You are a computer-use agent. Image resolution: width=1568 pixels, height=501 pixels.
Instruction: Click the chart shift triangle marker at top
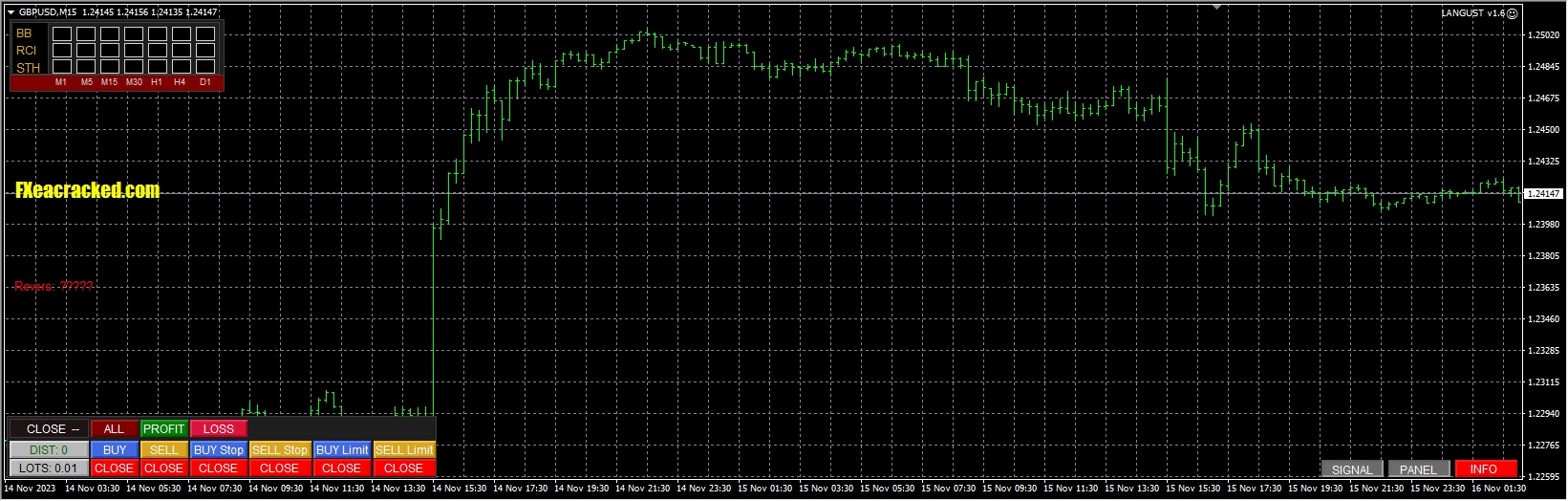(x=1216, y=6)
